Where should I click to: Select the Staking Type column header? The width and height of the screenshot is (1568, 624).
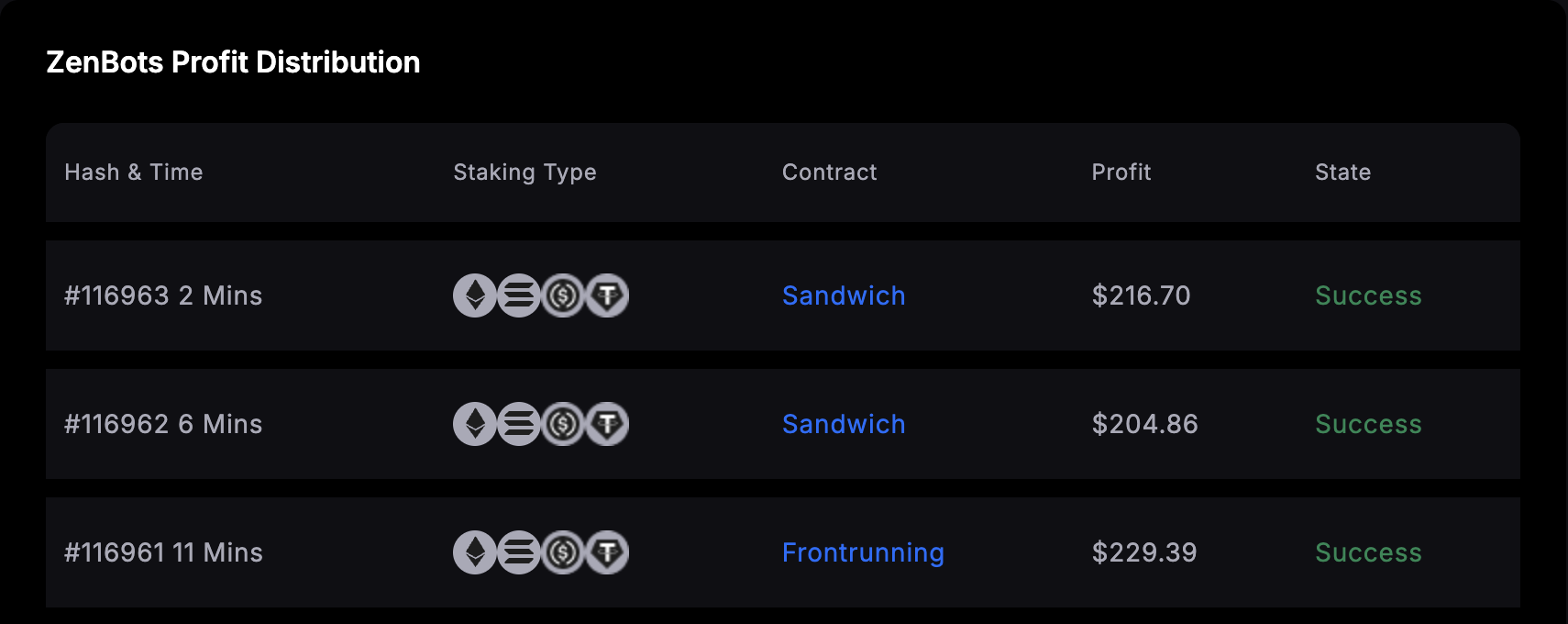(x=525, y=173)
